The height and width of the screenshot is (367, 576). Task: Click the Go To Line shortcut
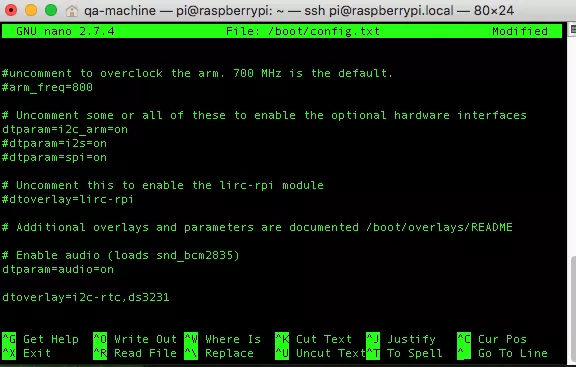coord(502,353)
